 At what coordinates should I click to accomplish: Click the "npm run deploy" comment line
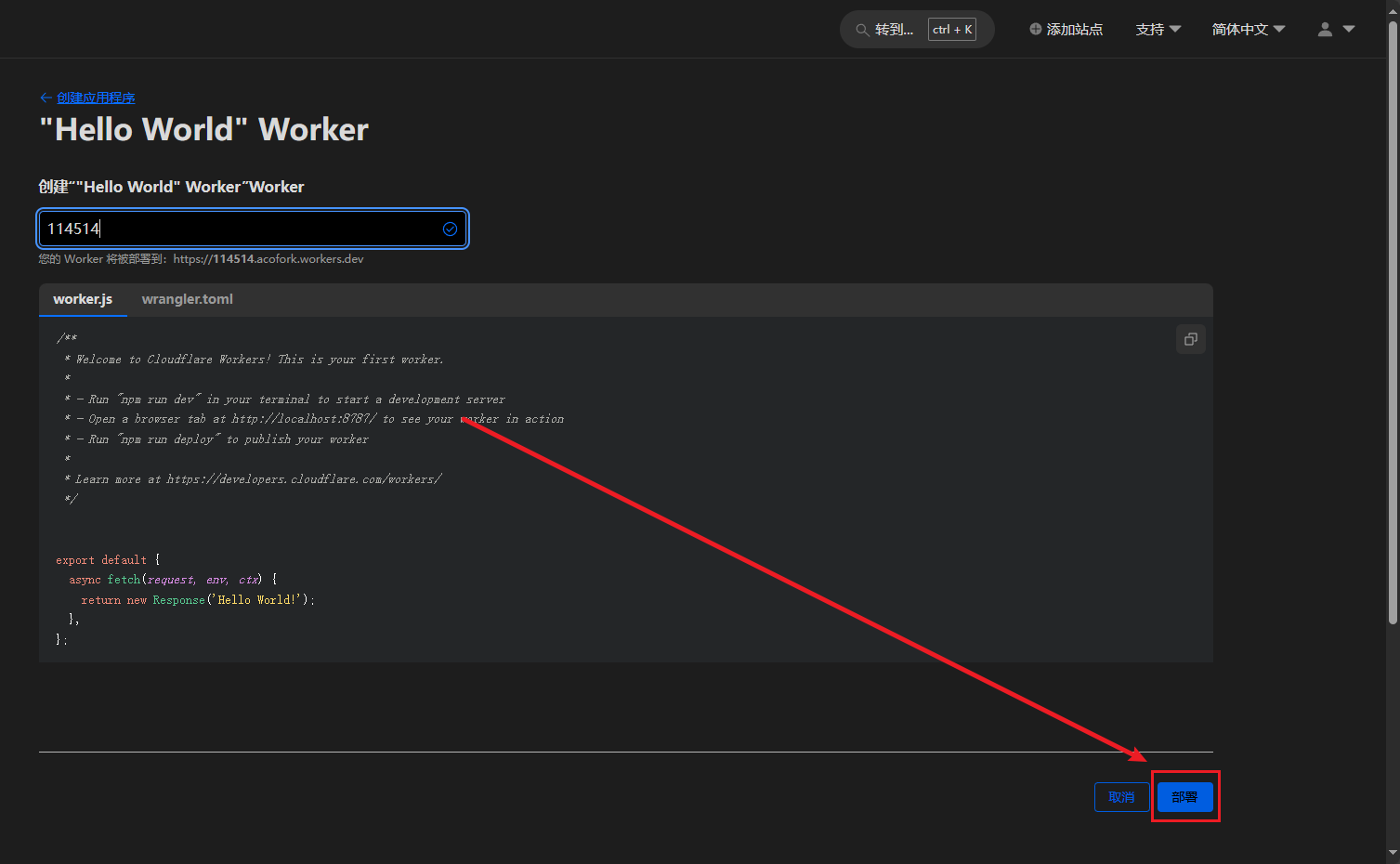click(216, 439)
